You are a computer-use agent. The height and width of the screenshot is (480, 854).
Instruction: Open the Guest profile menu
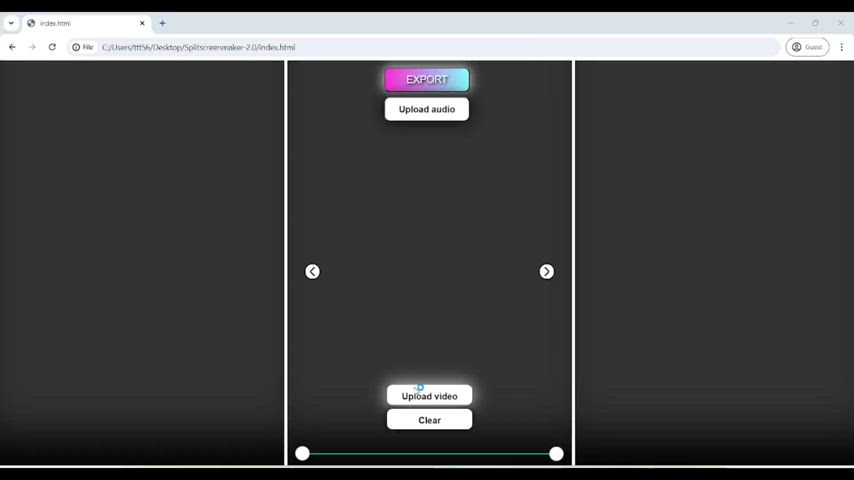tap(807, 47)
